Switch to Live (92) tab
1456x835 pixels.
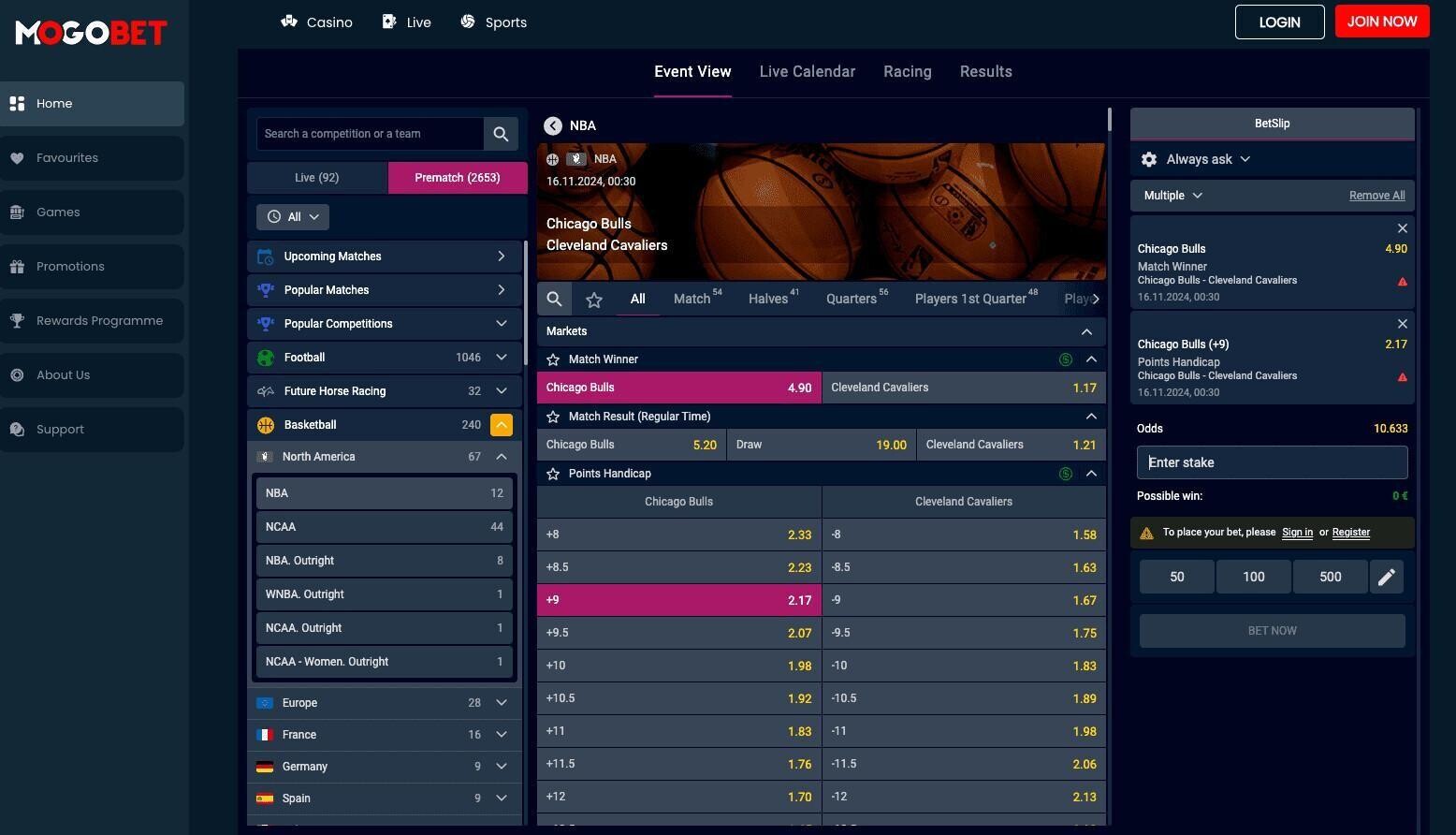(x=317, y=178)
